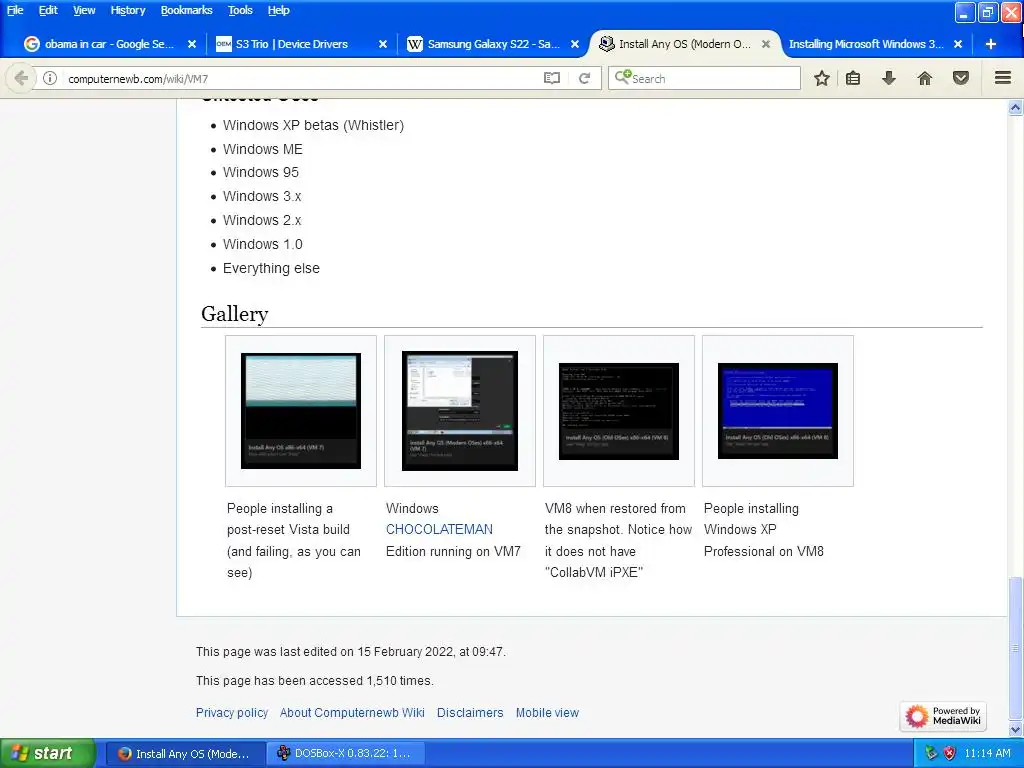Open the Disclaimers link
The height and width of the screenshot is (768, 1024).
[x=470, y=712]
